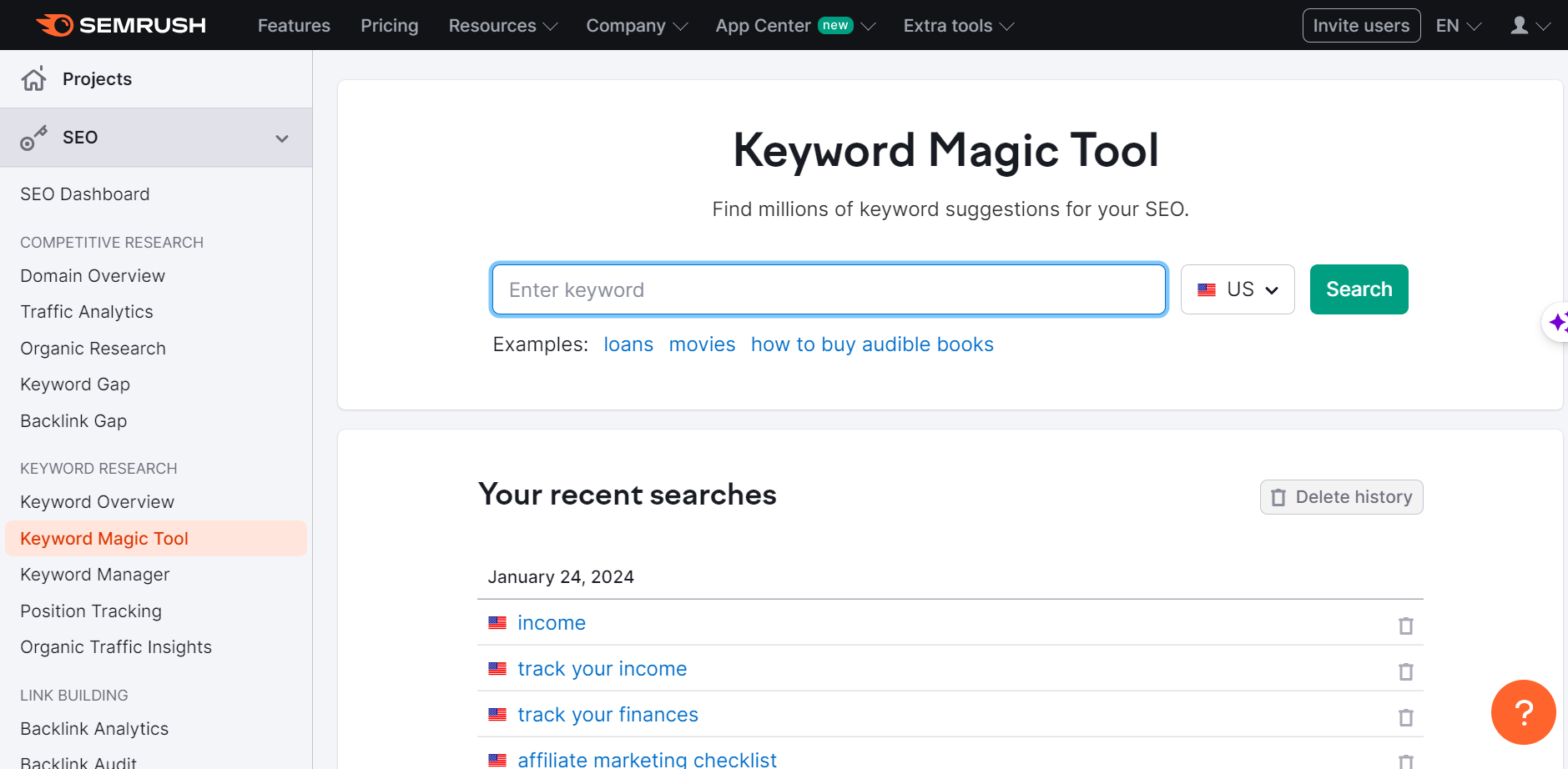Click the 'loans' example keyword
This screenshot has width=1568, height=769.
click(628, 344)
